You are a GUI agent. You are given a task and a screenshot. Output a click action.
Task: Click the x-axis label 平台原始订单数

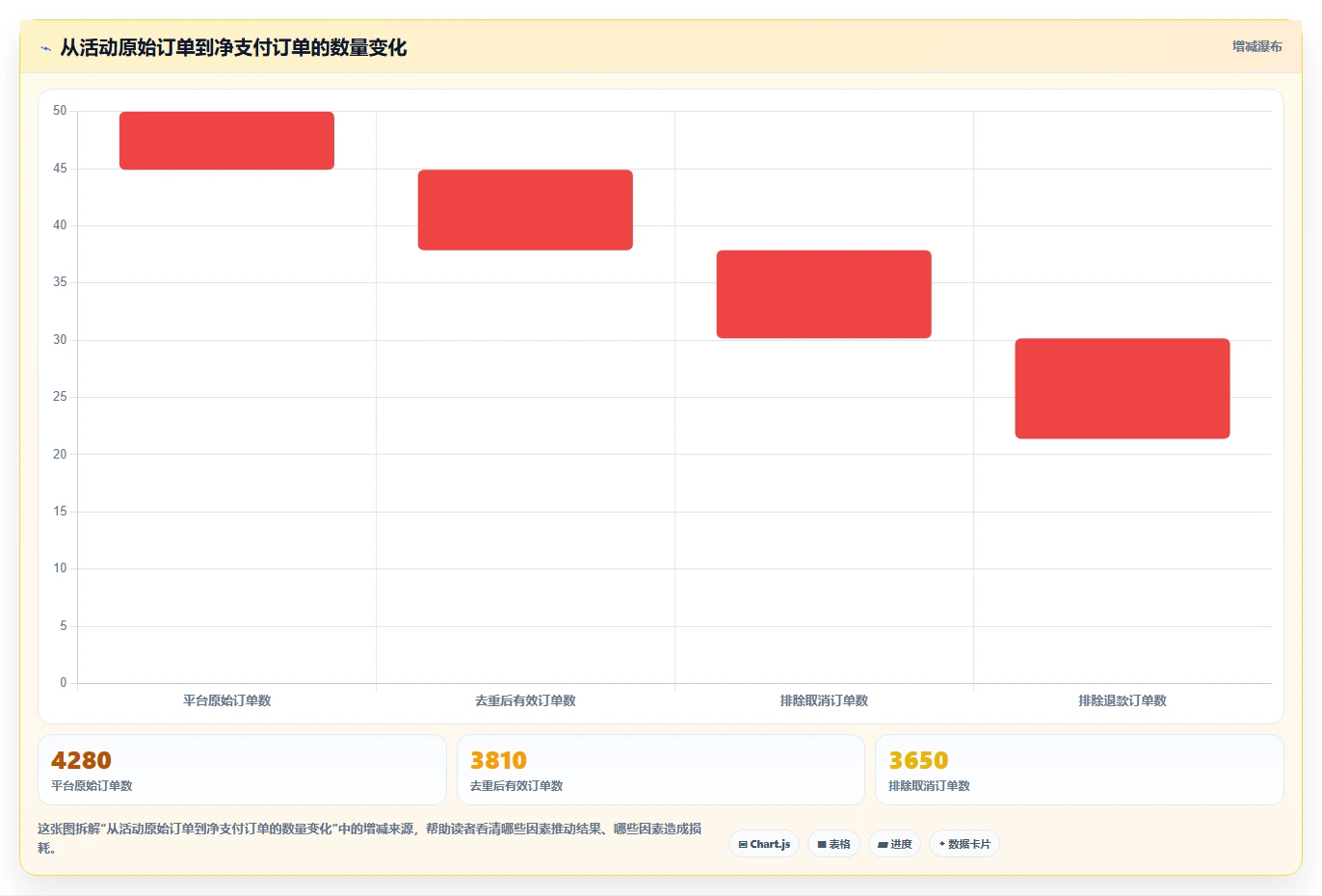(226, 700)
